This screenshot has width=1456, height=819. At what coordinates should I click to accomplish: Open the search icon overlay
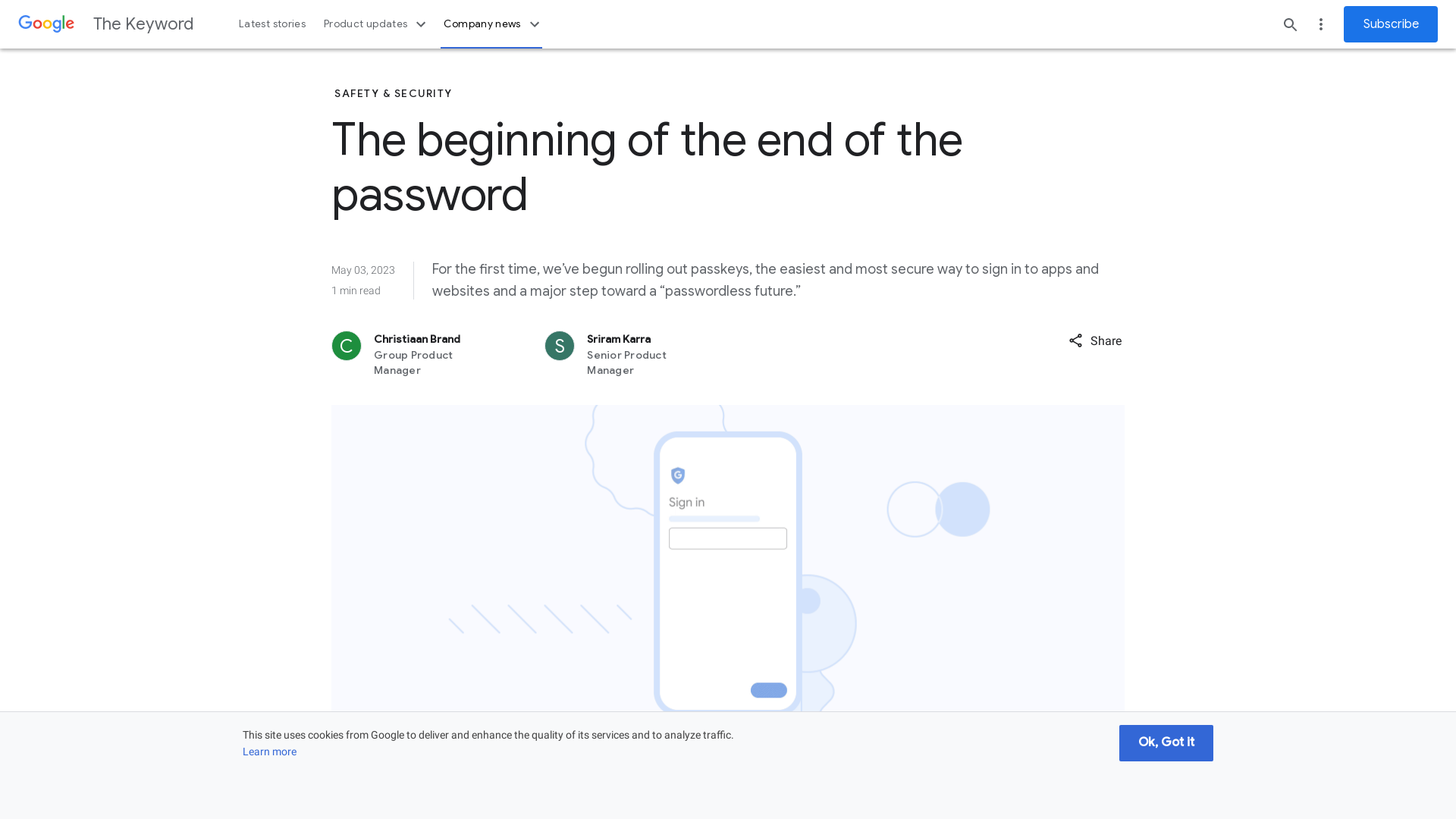(x=1291, y=24)
